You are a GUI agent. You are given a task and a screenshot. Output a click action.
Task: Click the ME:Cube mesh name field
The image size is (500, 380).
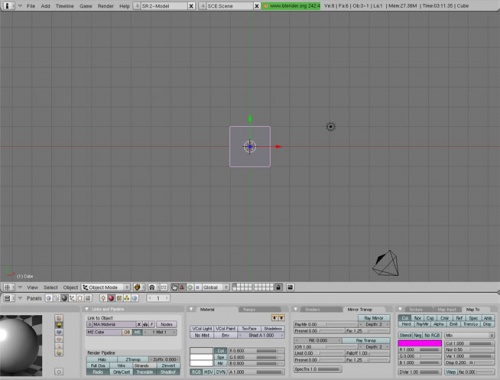tap(105, 332)
